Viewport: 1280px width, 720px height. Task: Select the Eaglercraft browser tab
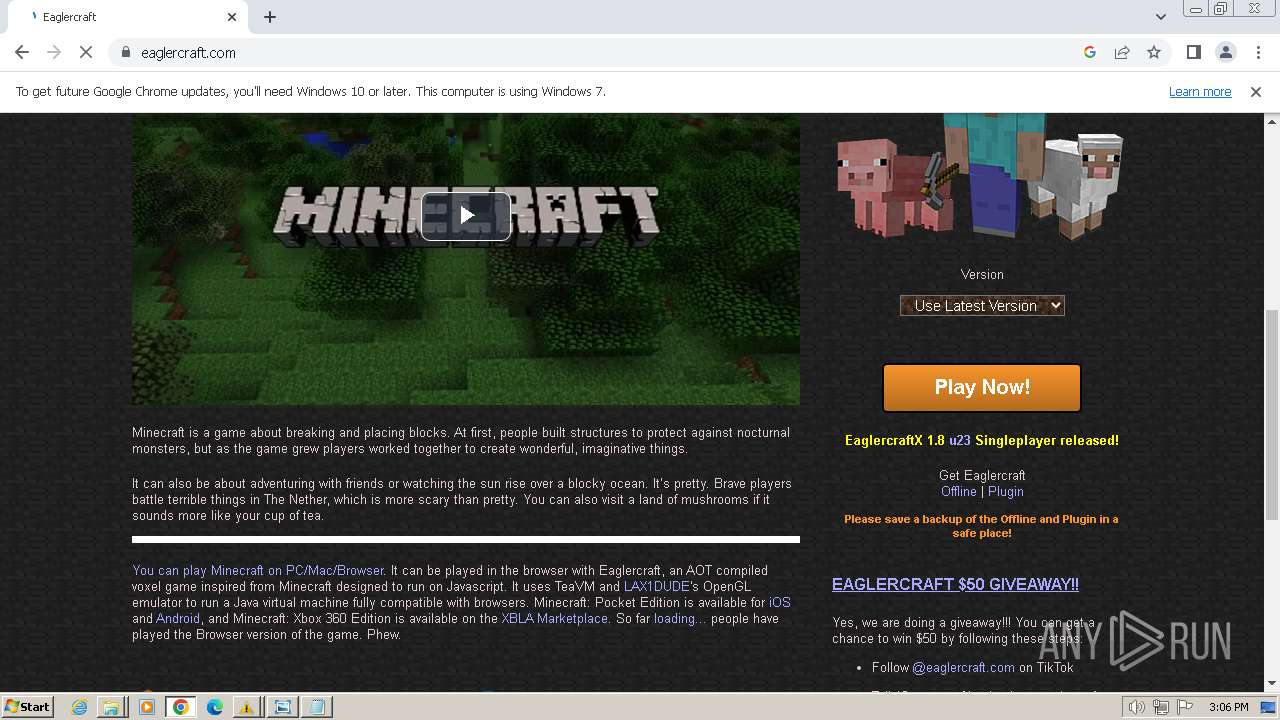[130, 17]
